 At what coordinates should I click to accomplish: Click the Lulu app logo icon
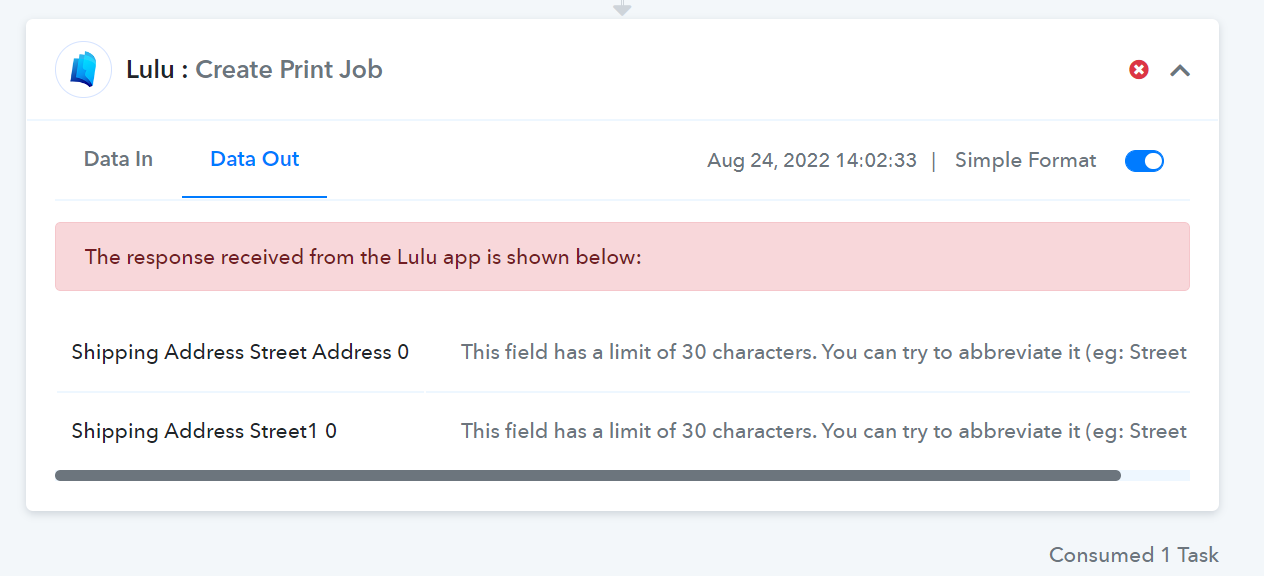coord(83,70)
